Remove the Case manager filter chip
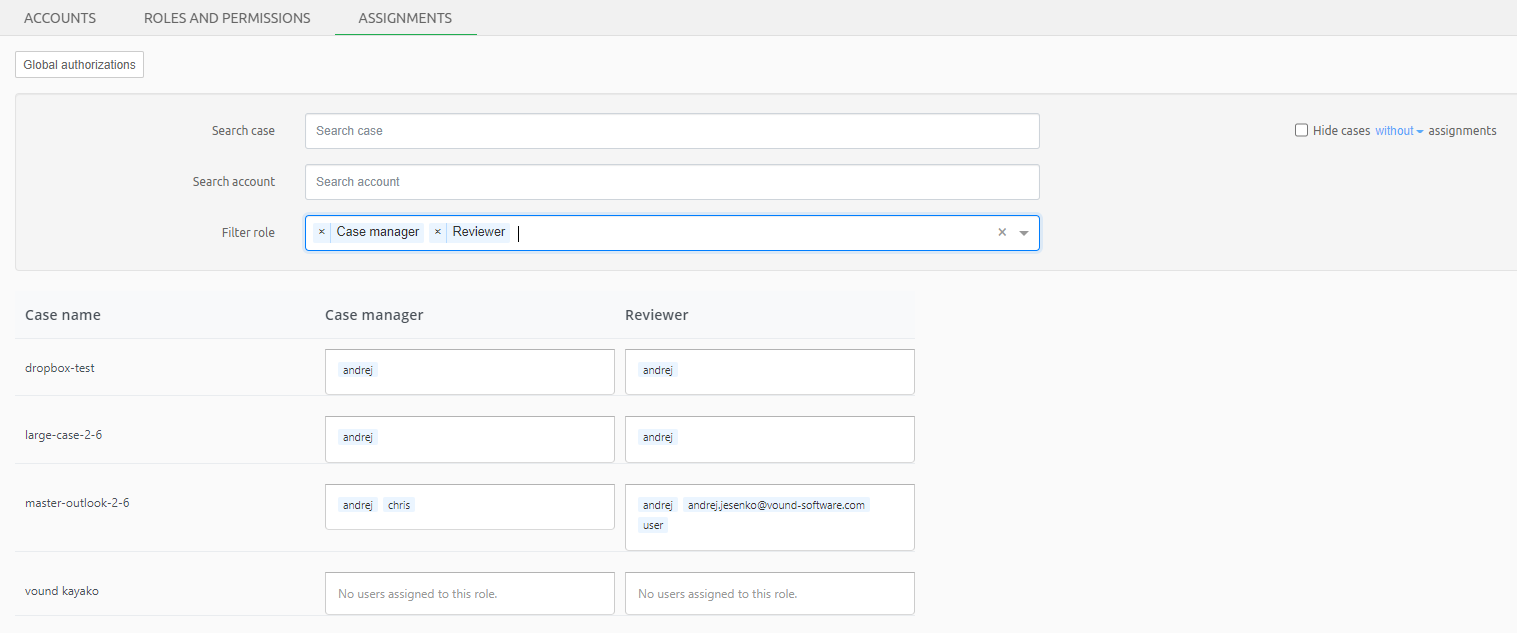The width and height of the screenshot is (1517, 633). pyautogui.click(x=321, y=231)
